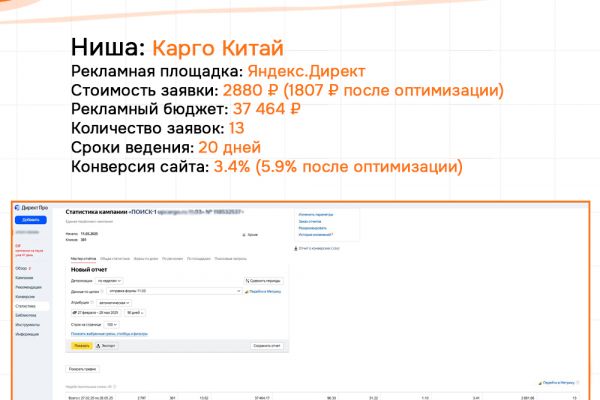Click the История изменений link
This screenshot has height=400, width=600.
316,235
